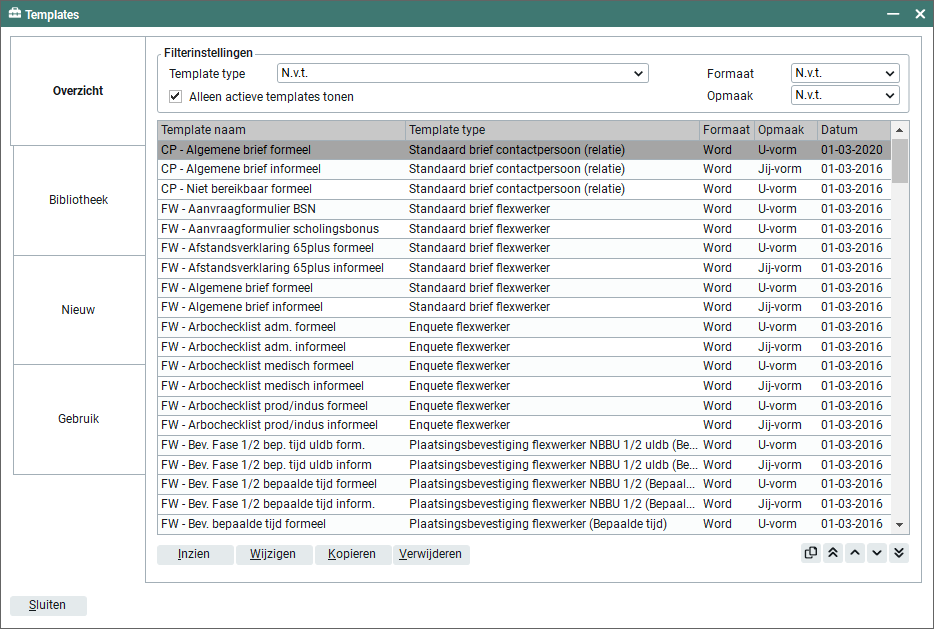The width and height of the screenshot is (934, 629).
Task: Switch to the Bibliotheek tab
Action: (78, 200)
